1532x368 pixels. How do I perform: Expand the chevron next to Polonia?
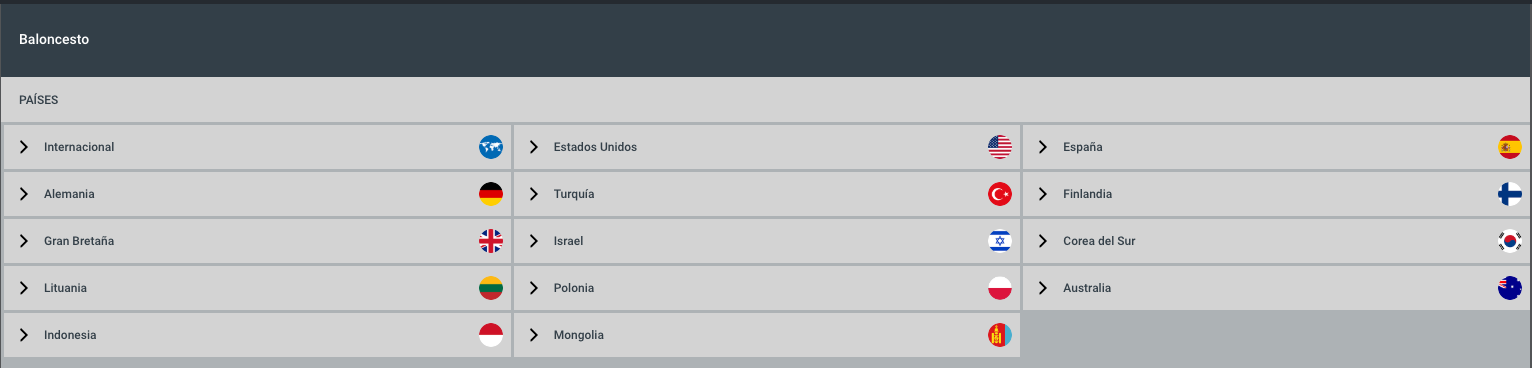tap(534, 288)
